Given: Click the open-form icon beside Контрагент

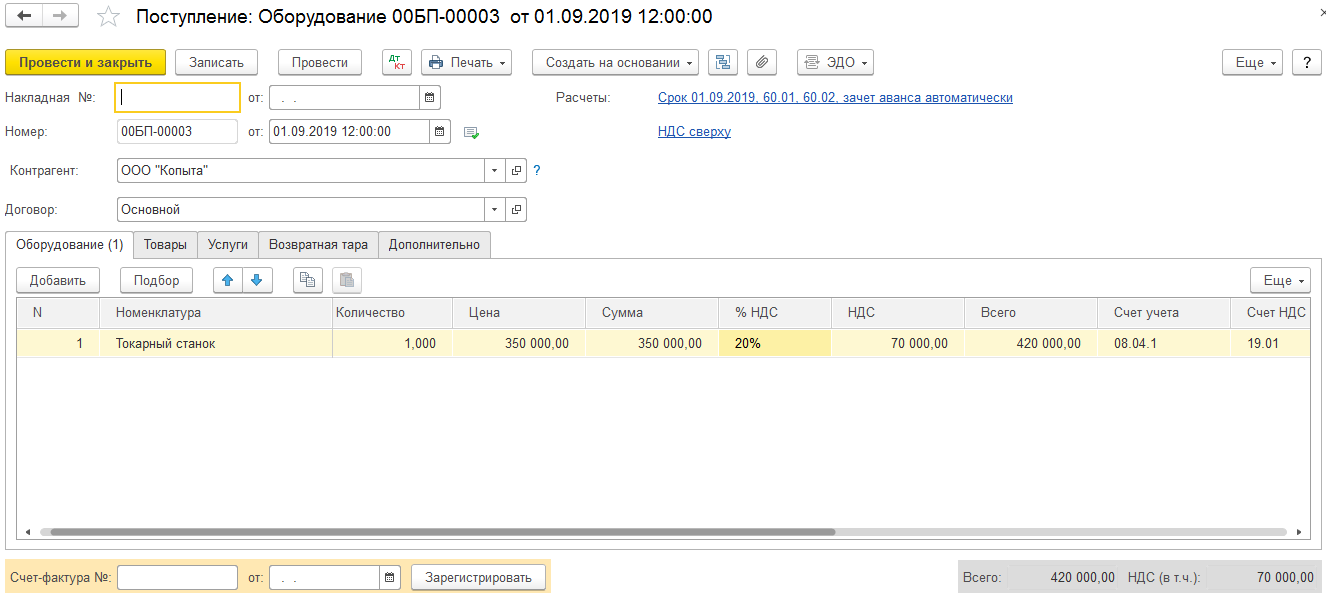Looking at the screenshot, I should tap(516, 171).
